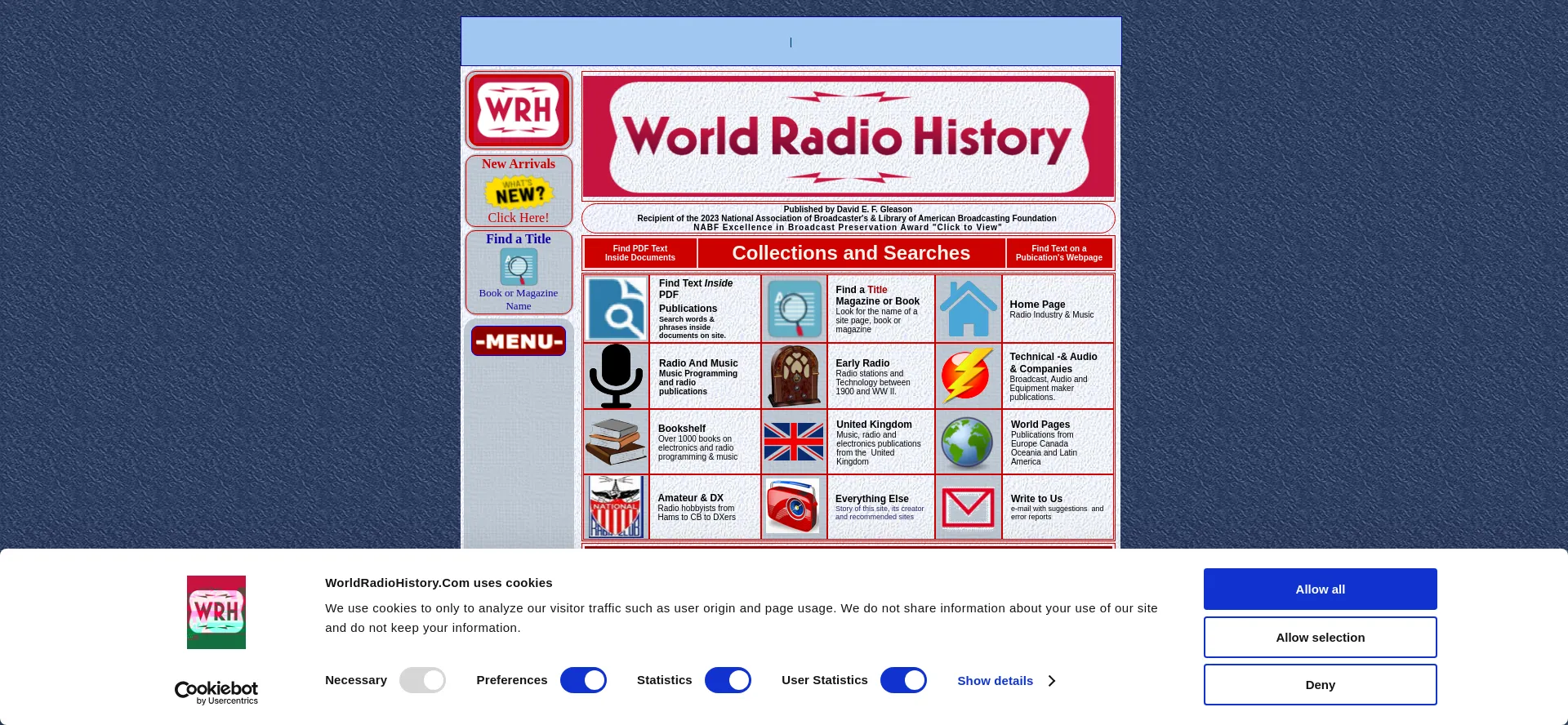Image resolution: width=1568 pixels, height=725 pixels.
Task: Click the blue house Home Page icon
Action: pyautogui.click(x=969, y=309)
